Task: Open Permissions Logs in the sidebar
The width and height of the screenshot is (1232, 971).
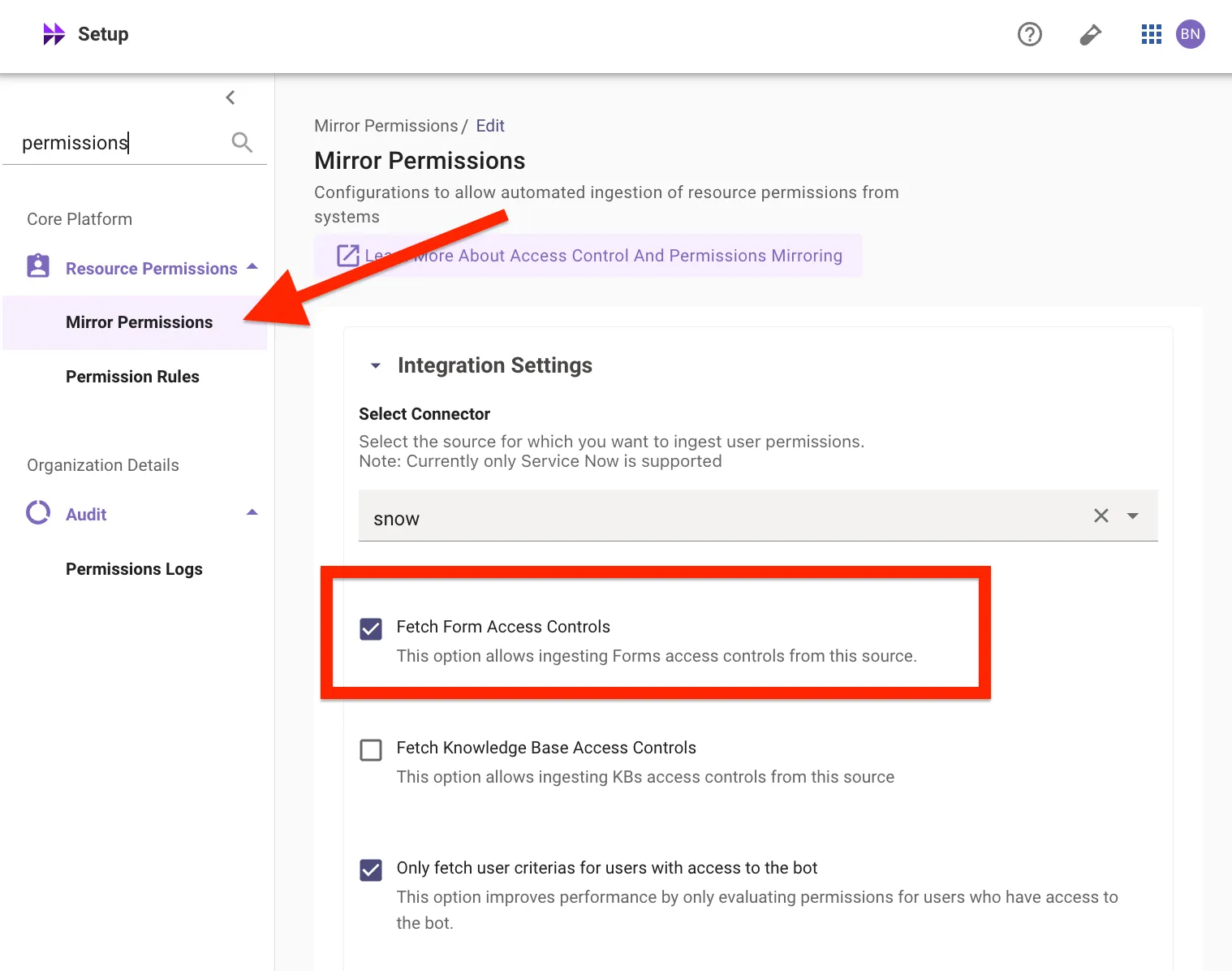Action: point(135,569)
